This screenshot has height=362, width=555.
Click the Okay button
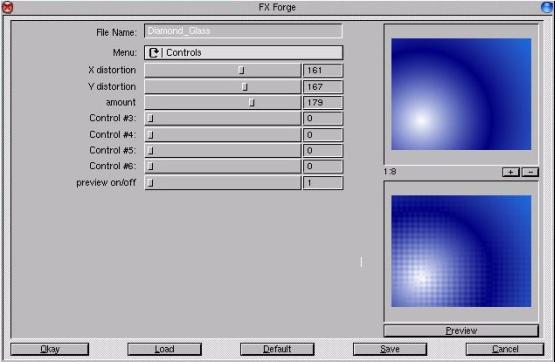(x=50, y=349)
